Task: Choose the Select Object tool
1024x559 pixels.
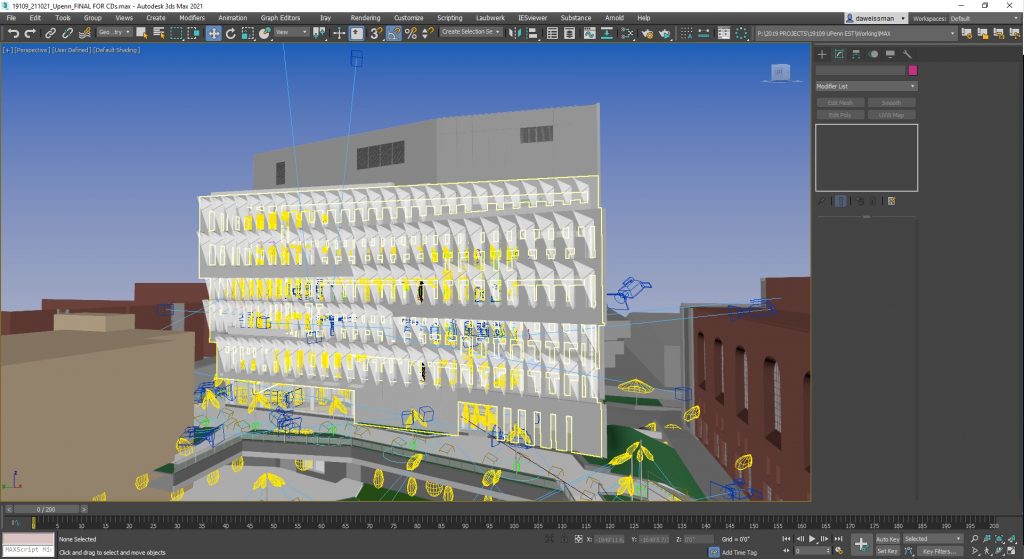Action: (x=142, y=33)
